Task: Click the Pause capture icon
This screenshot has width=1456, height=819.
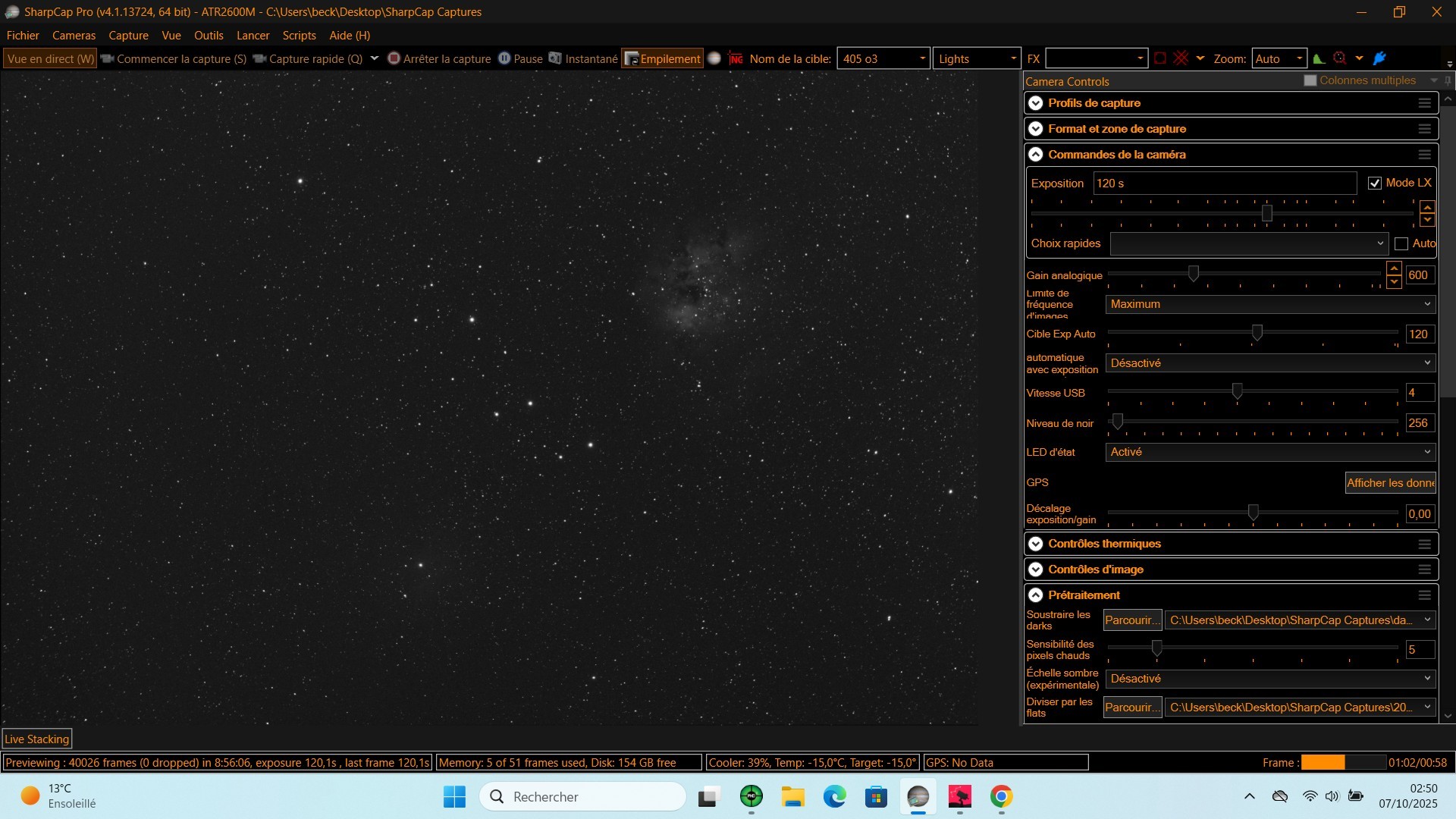Action: (504, 58)
